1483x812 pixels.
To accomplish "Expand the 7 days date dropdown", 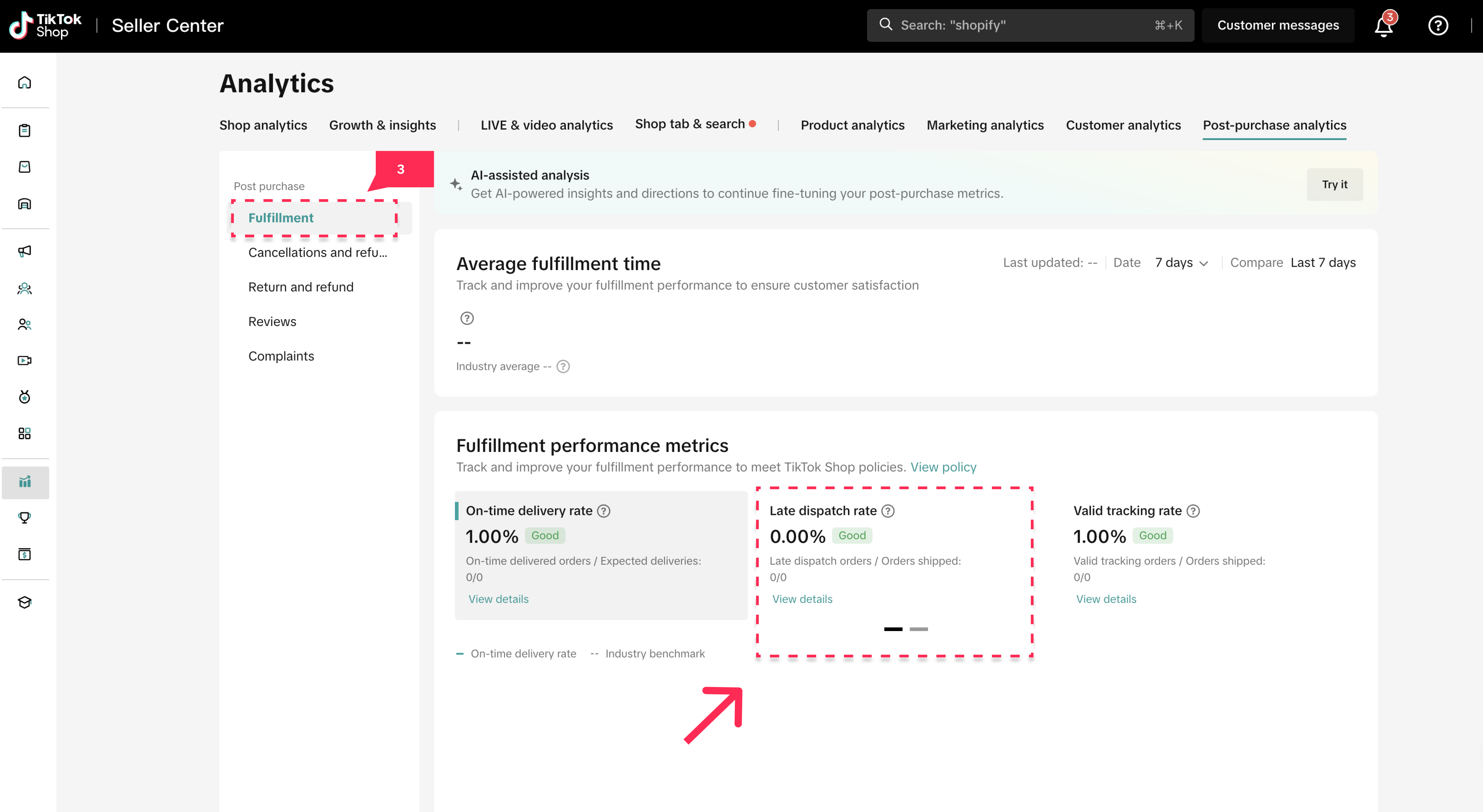I will point(1181,263).
